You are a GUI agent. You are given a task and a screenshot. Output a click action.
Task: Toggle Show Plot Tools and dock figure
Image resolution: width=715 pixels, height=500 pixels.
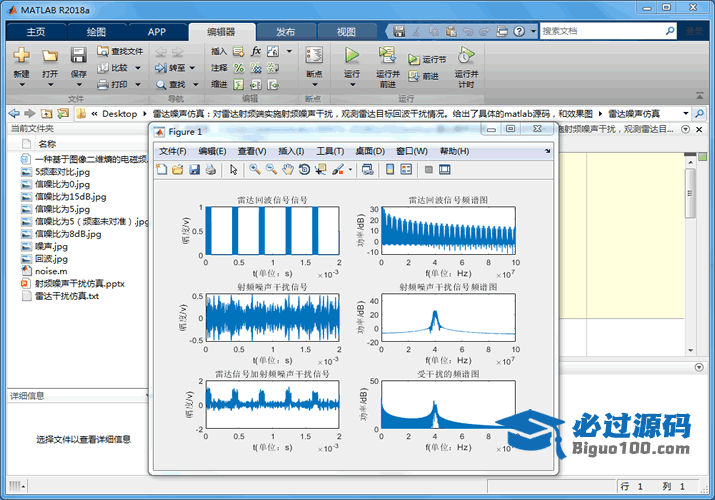click(x=445, y=170)
